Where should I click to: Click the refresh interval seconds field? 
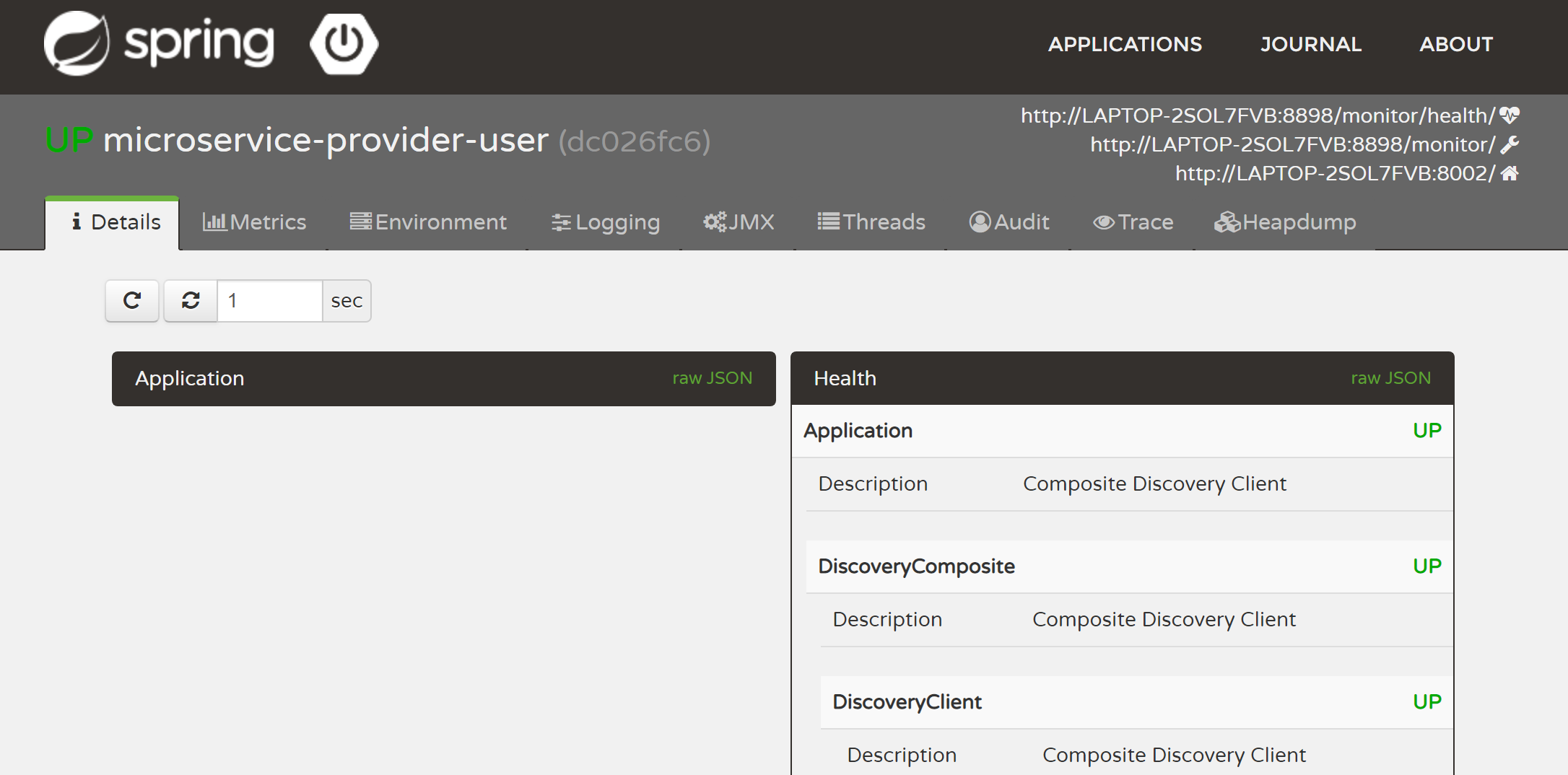[x=270, y=300]
